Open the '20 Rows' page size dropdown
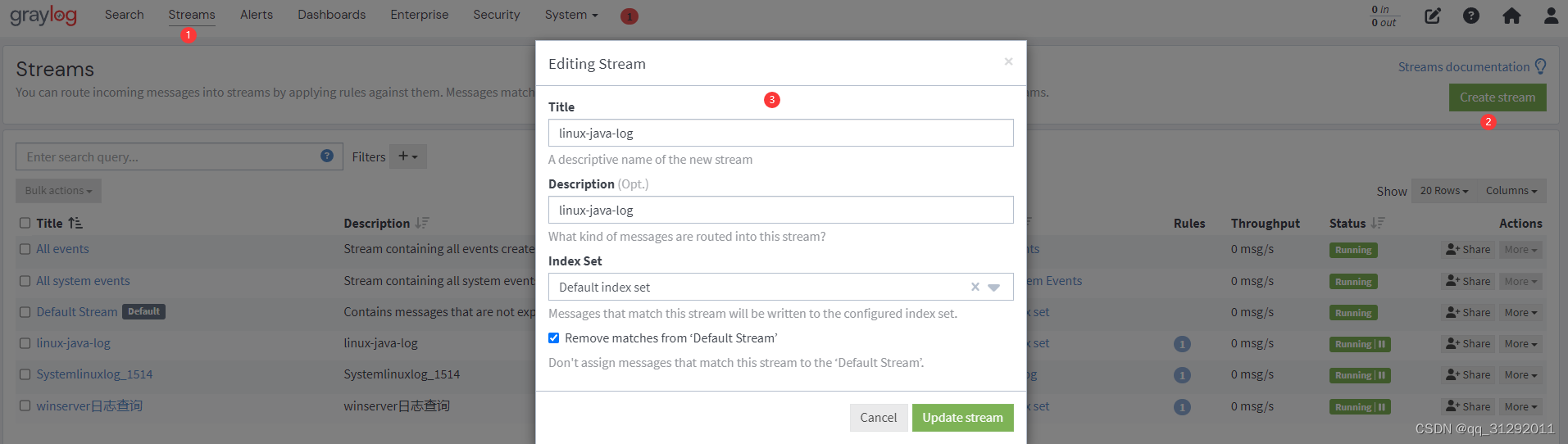1568x444 pixels. coord(1443,191)
